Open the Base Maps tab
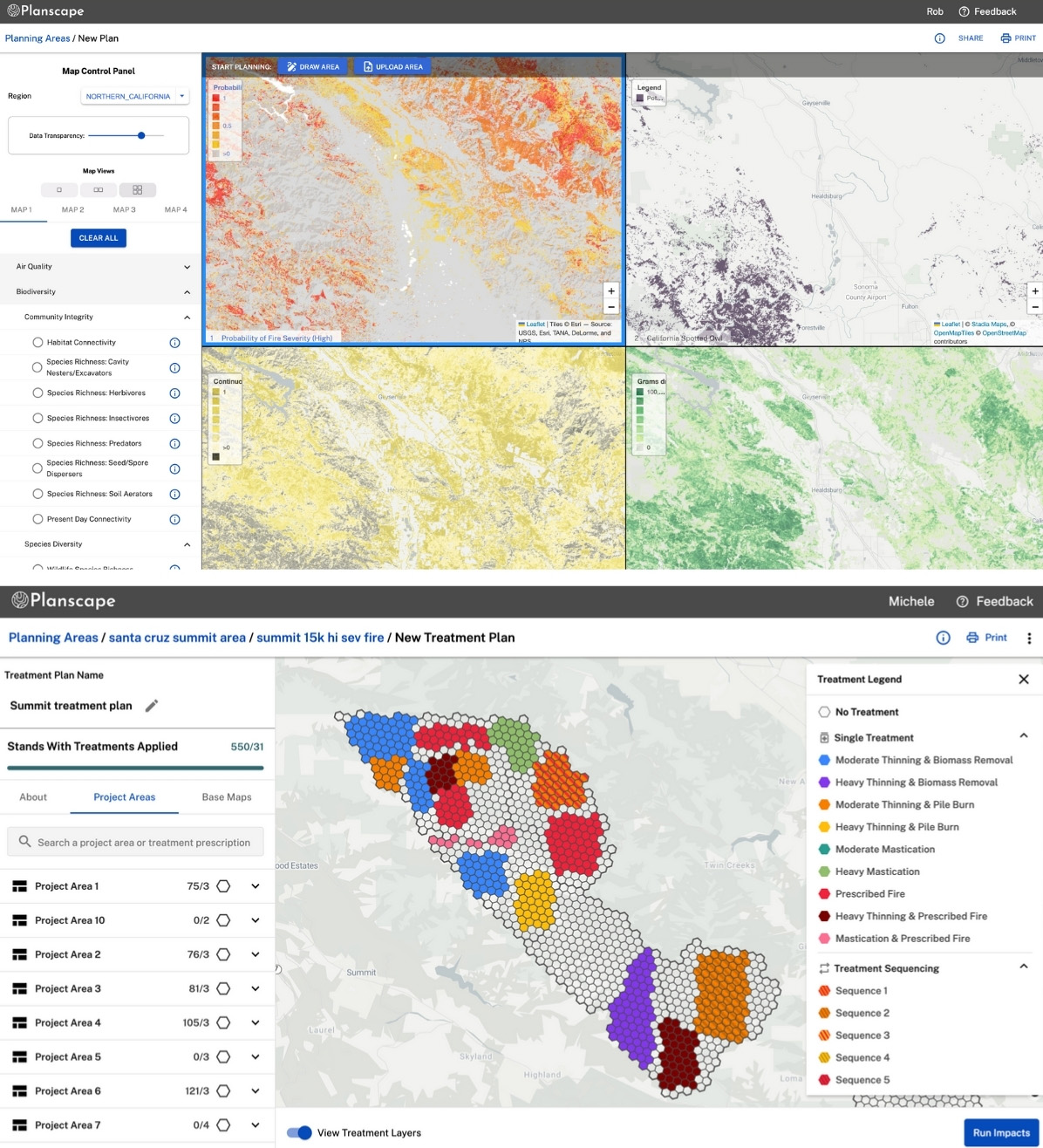1043x1148 pixels. tap(227, 797)
